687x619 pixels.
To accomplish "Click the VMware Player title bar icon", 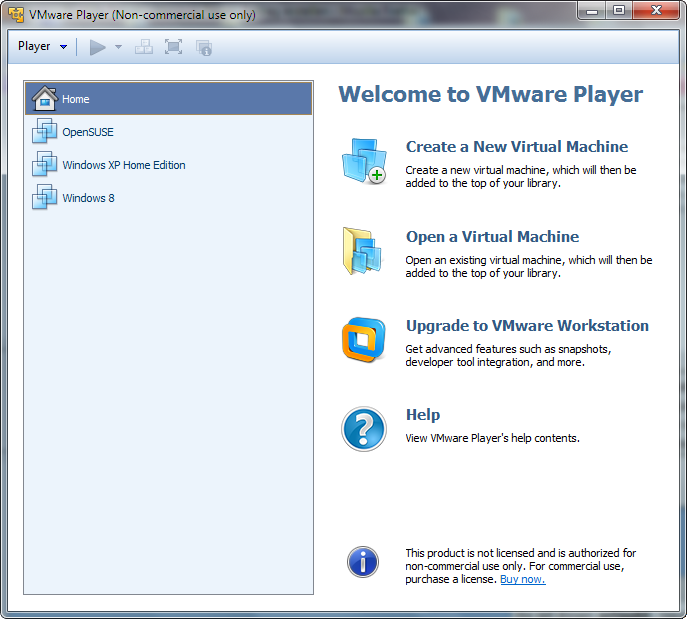I will point(16,14).
